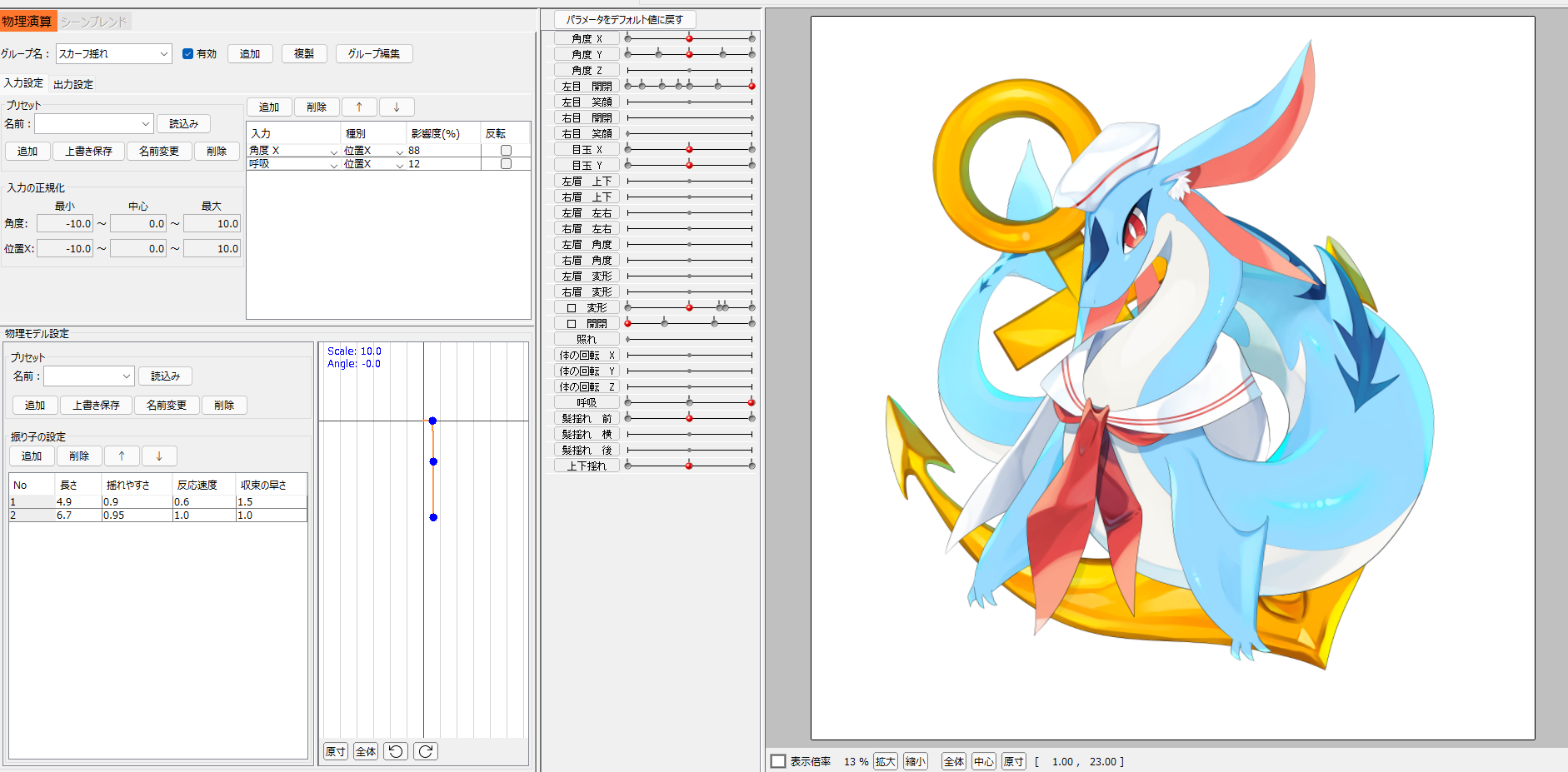Click the 位置X 最小 input field
This screenshot has height=772, width=1568.
pyautogui.click(x=65, y=249)
